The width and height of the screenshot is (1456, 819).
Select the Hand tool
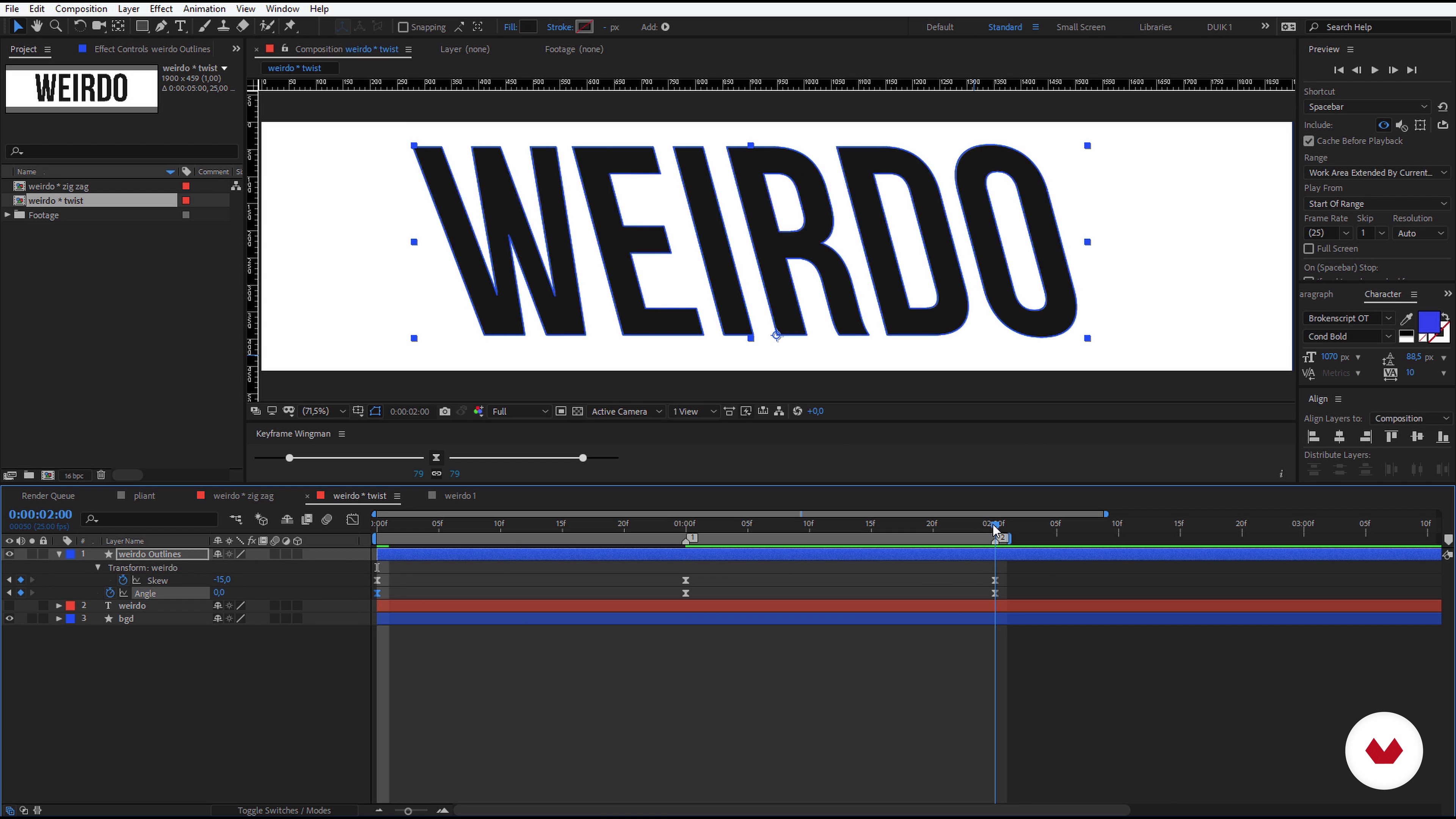(x=37, y=26)
